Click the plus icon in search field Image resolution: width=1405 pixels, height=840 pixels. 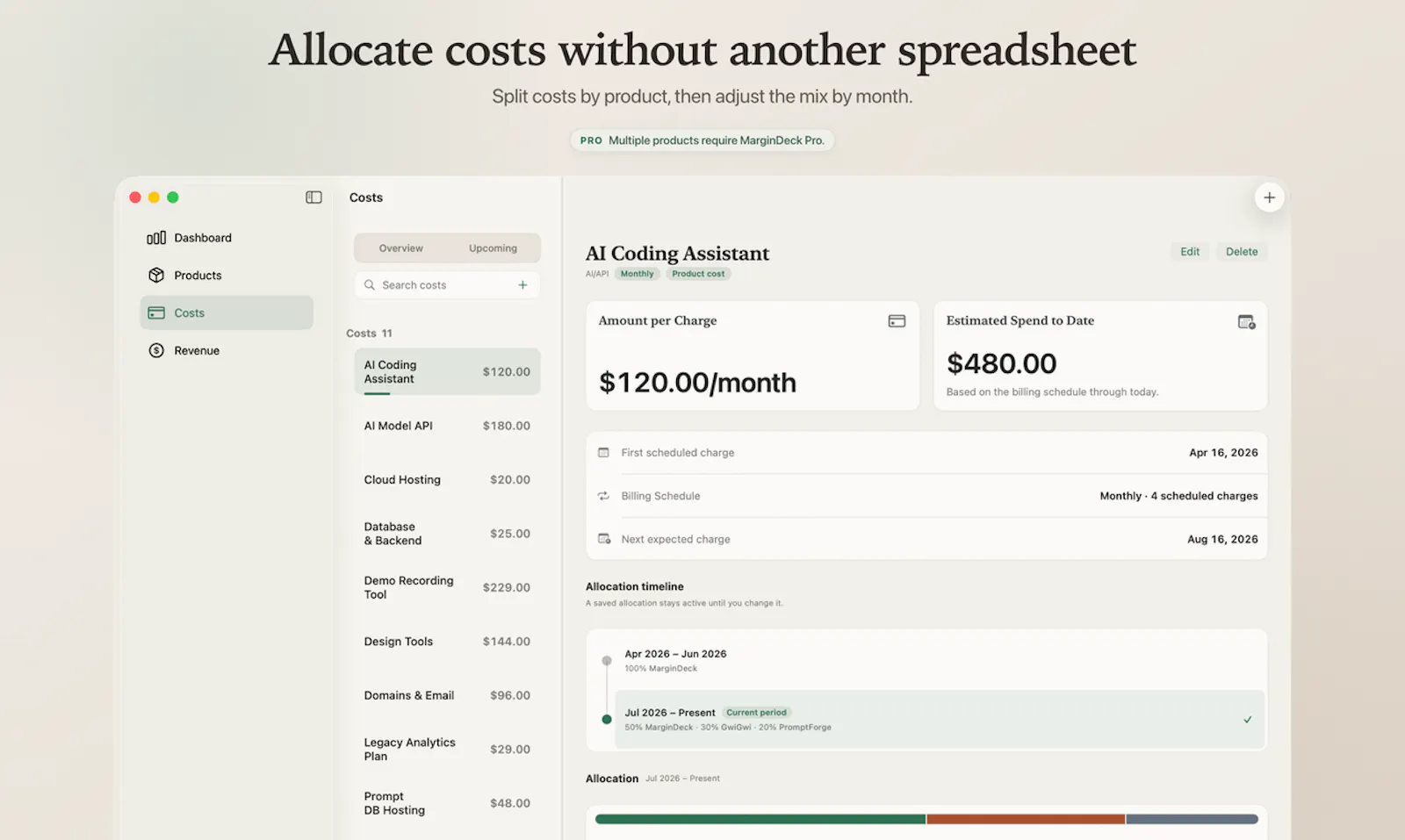(x=522, y=284)
